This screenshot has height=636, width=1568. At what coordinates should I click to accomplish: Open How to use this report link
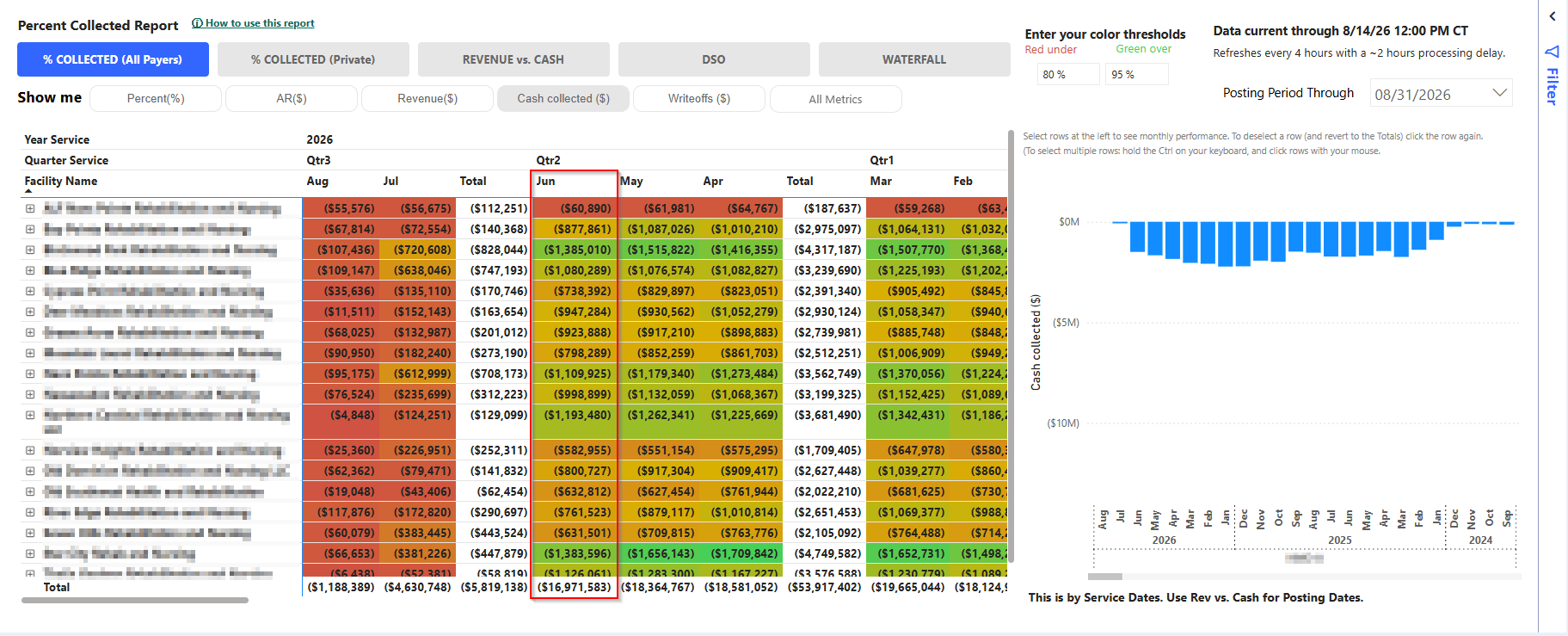point(260,23)
